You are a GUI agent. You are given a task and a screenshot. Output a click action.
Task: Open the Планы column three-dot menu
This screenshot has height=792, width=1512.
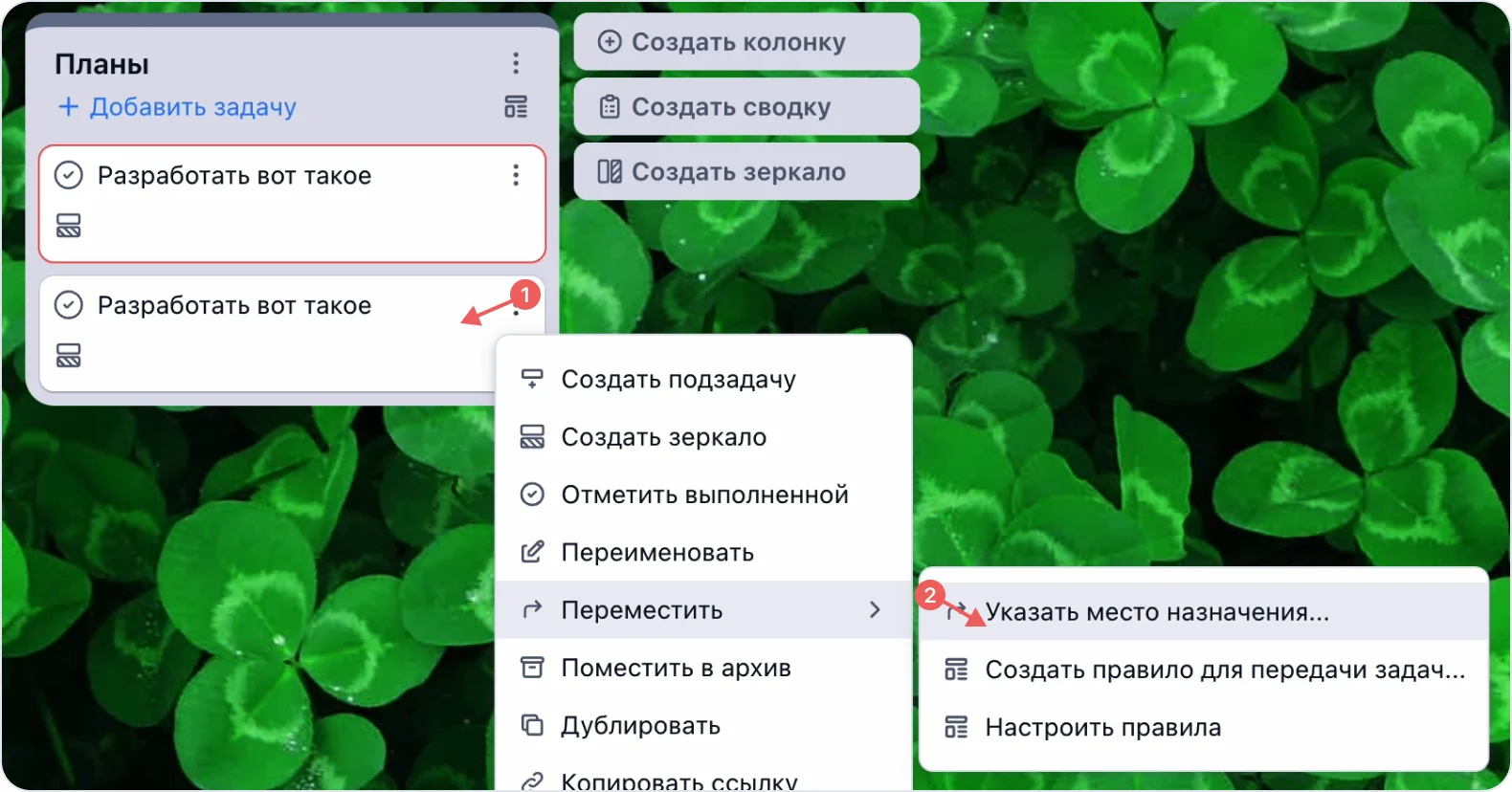[516, 63]
